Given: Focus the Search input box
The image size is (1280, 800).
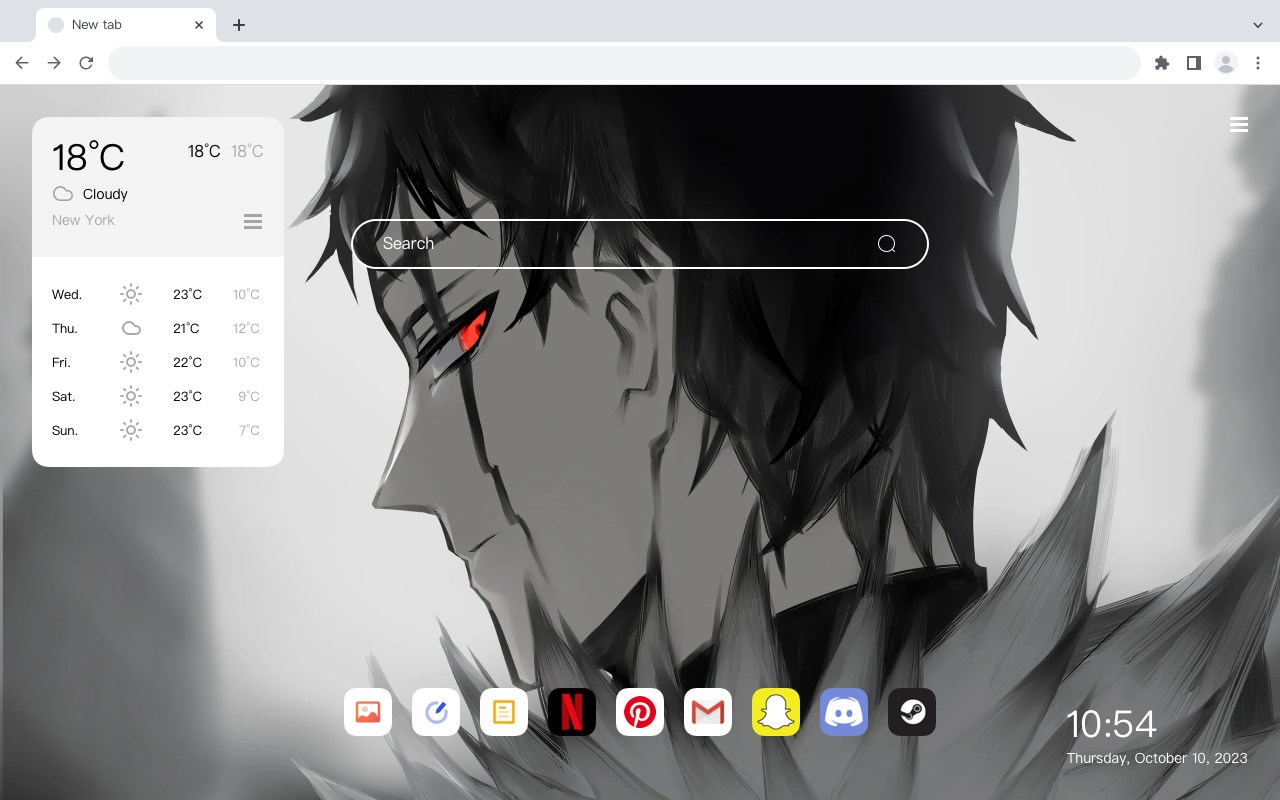Looking at the screenshot, I should coord(640,244).
